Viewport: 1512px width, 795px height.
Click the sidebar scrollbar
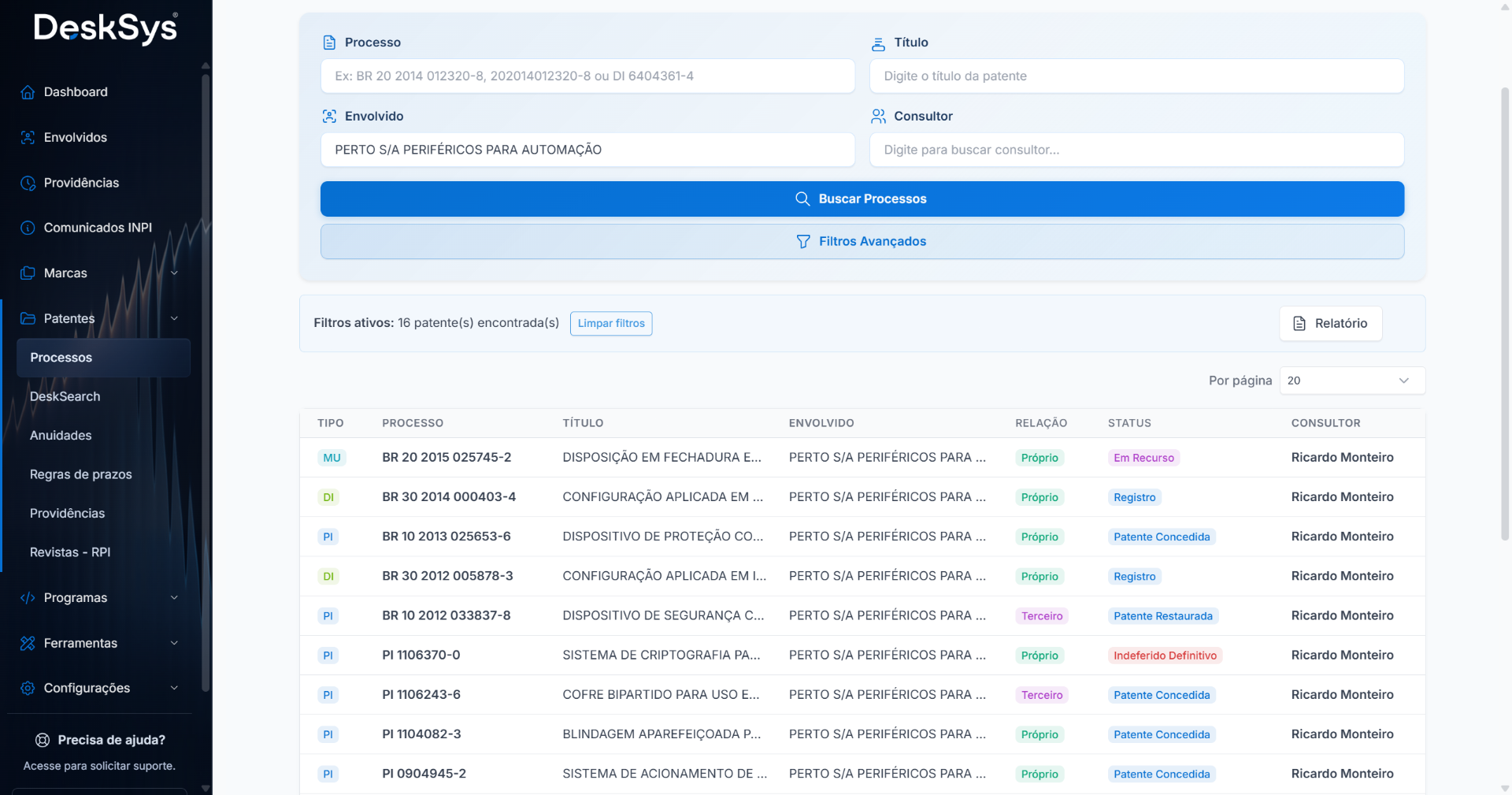[x=206, y=382]
